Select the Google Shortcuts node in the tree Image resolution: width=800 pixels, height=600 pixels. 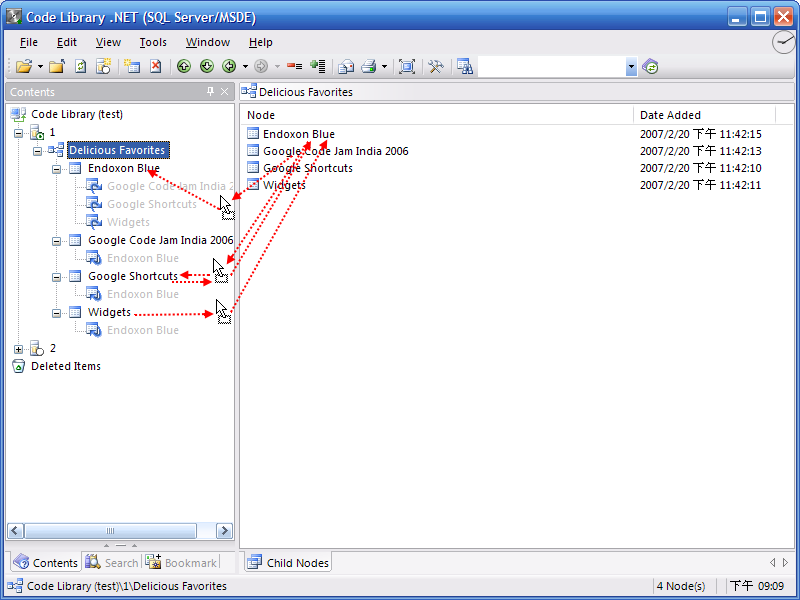(x=133, y=276)
